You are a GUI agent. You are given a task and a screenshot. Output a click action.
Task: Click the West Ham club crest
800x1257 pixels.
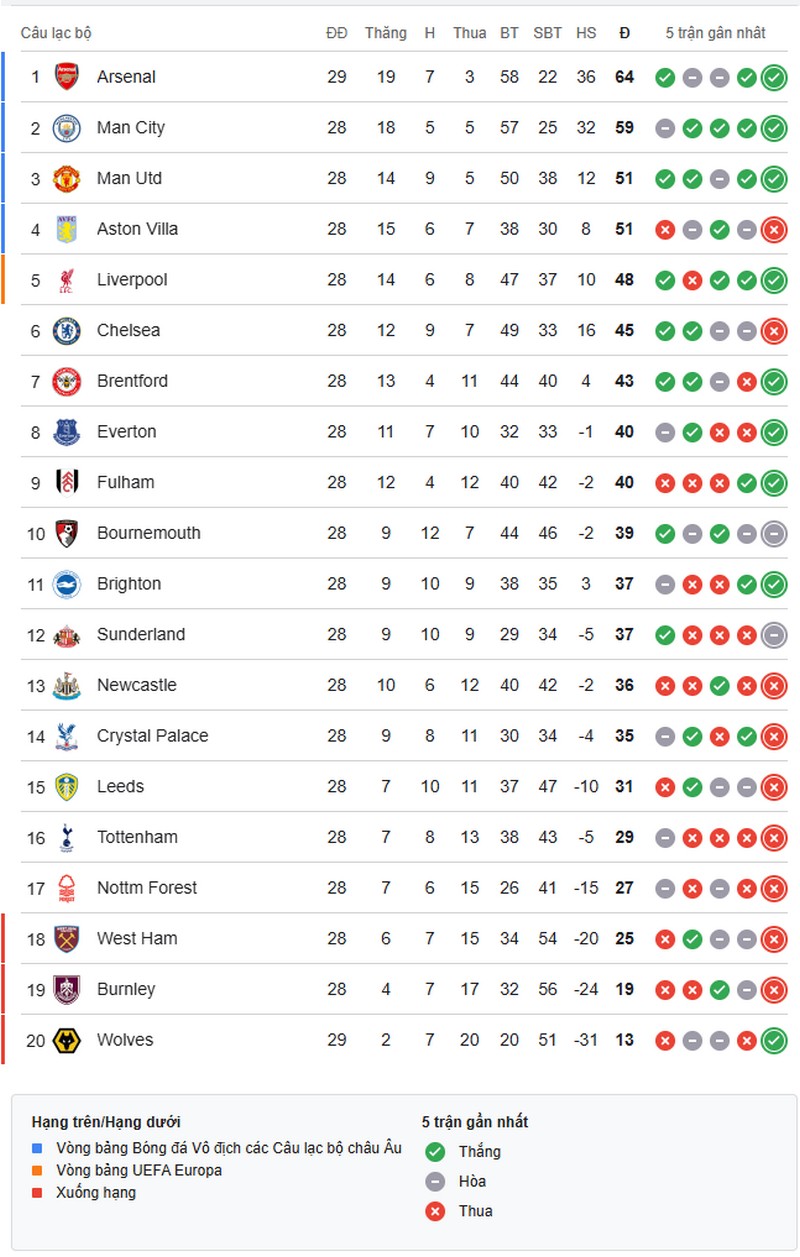tap(67, 939)
